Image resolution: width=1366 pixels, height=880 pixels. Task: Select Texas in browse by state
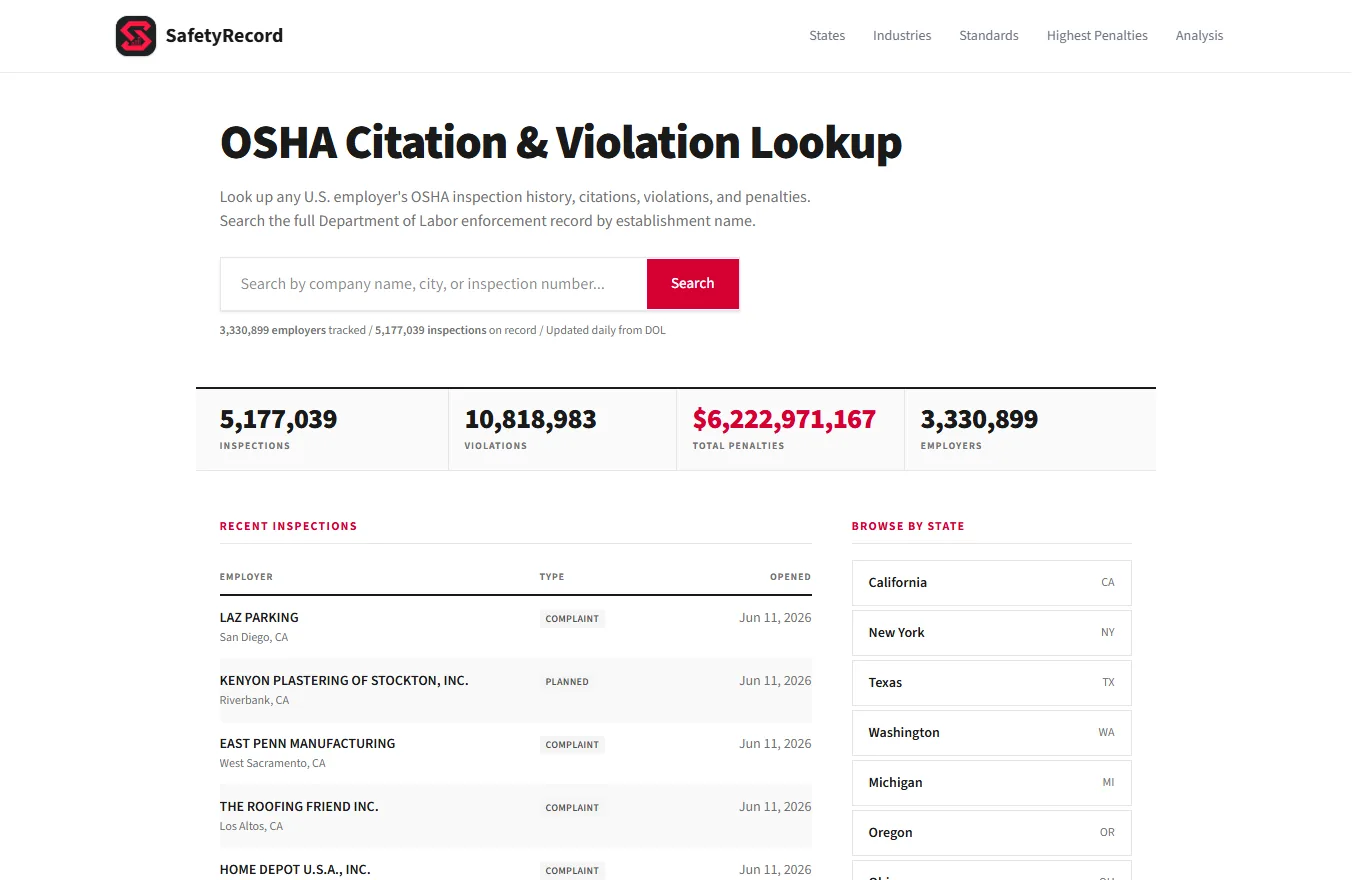click(991, 683)
